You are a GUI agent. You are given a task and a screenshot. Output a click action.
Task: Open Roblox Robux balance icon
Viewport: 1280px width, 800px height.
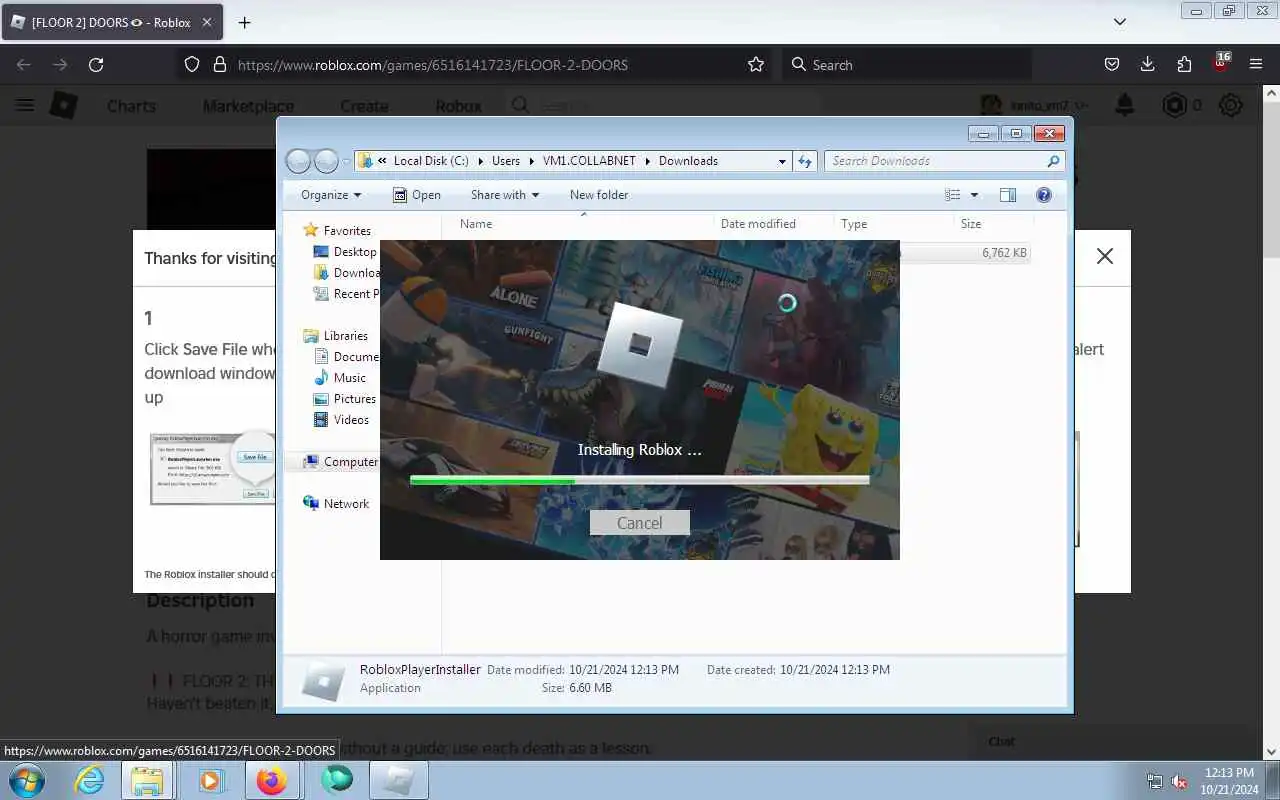[1175, 105]
